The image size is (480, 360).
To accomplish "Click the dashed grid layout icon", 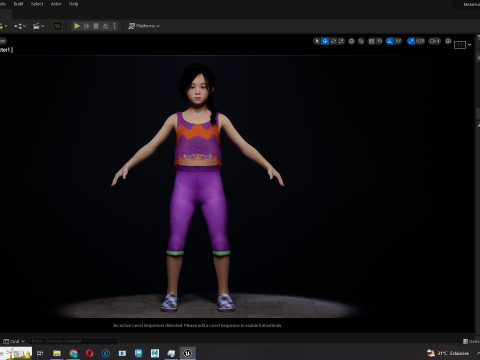I will tap(460, 45).
